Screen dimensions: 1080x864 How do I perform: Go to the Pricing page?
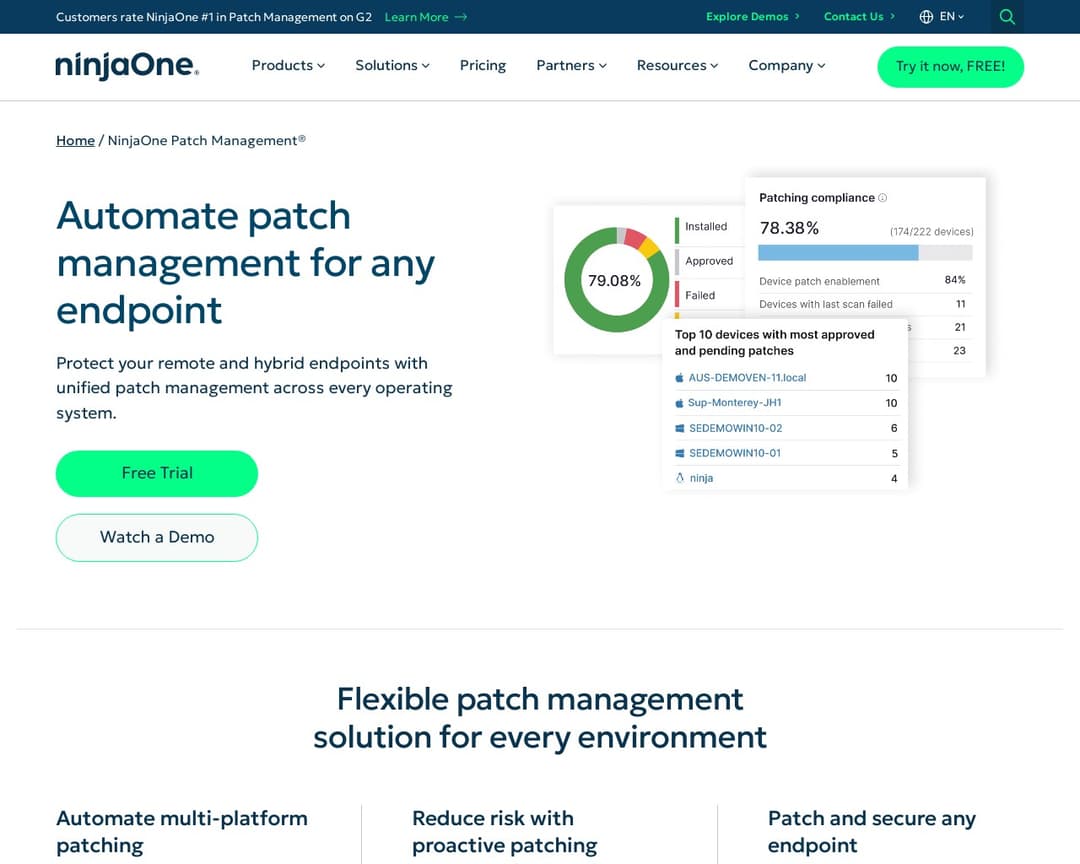pos(483,65)
